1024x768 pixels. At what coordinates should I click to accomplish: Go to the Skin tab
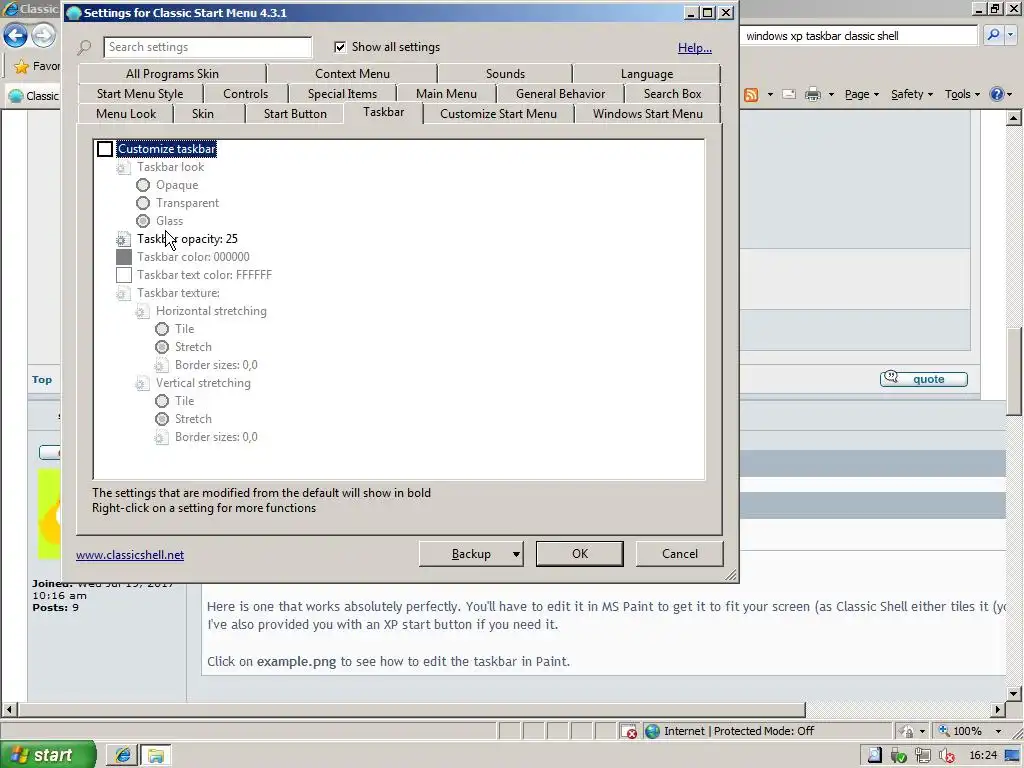pyautogui.click(x=202, y=114)
